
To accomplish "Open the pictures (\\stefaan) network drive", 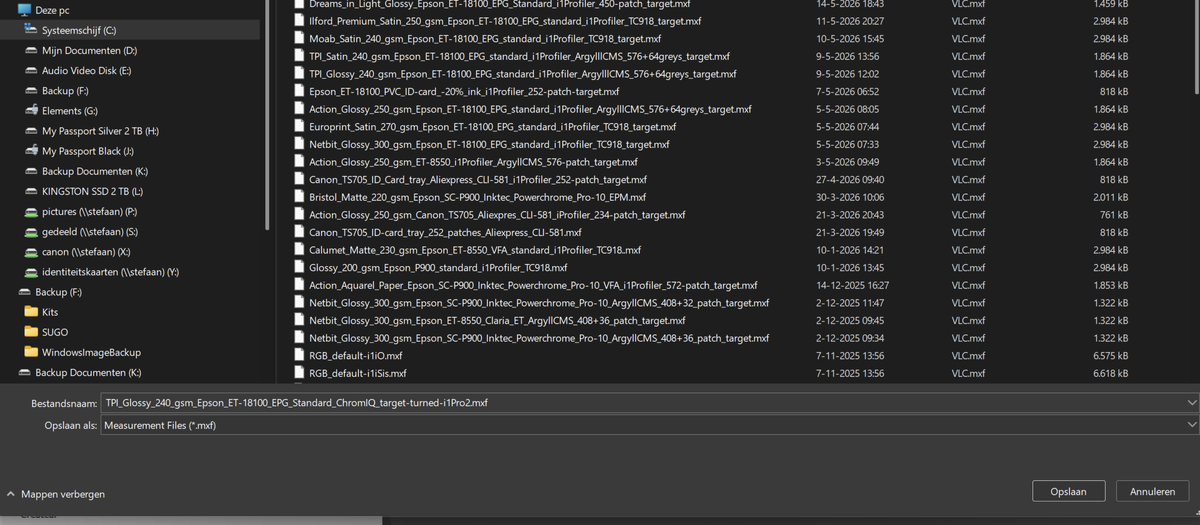I will click(89, 212).
